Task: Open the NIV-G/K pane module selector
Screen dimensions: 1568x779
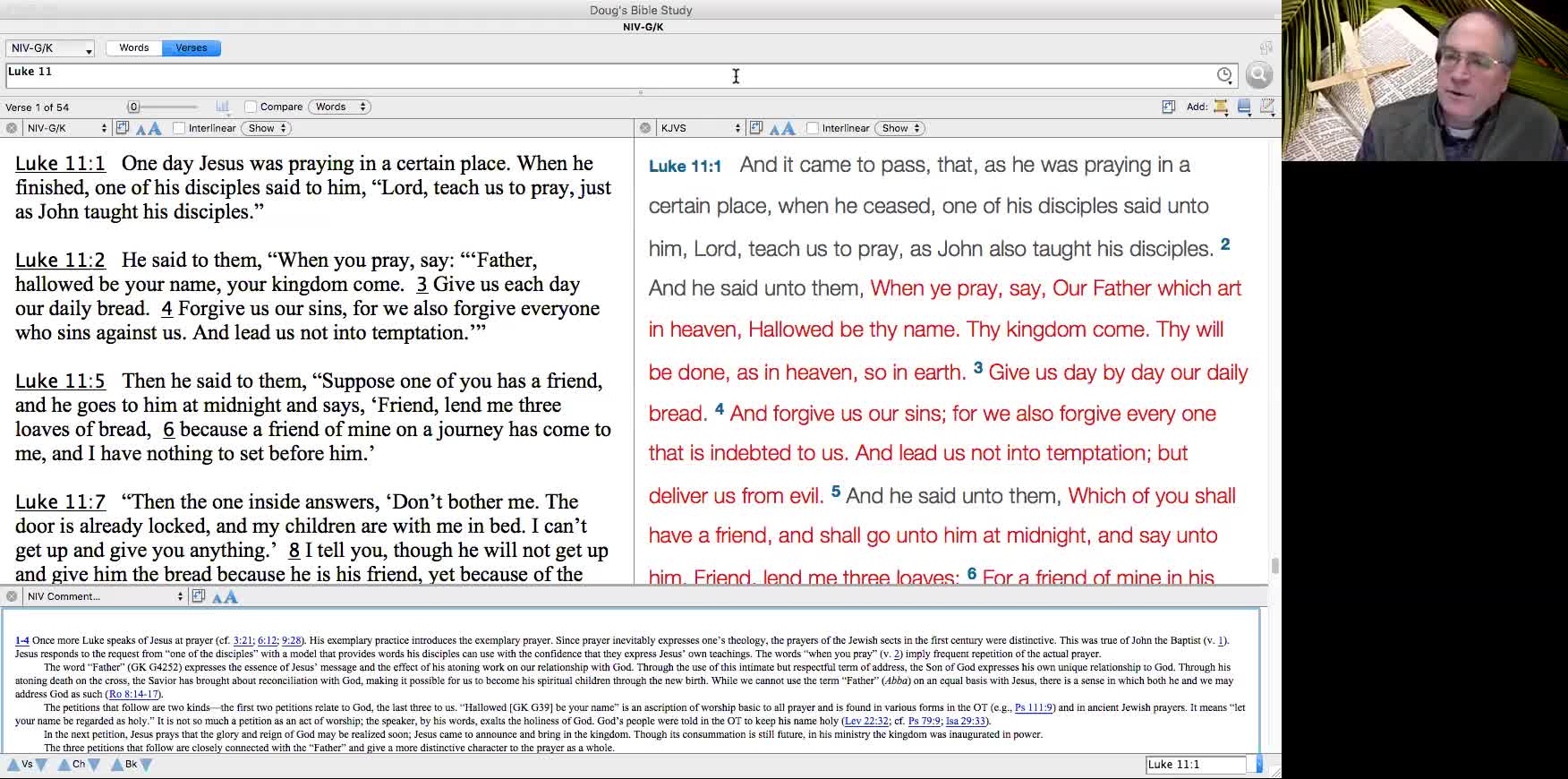Action: (x=66, y=128)
